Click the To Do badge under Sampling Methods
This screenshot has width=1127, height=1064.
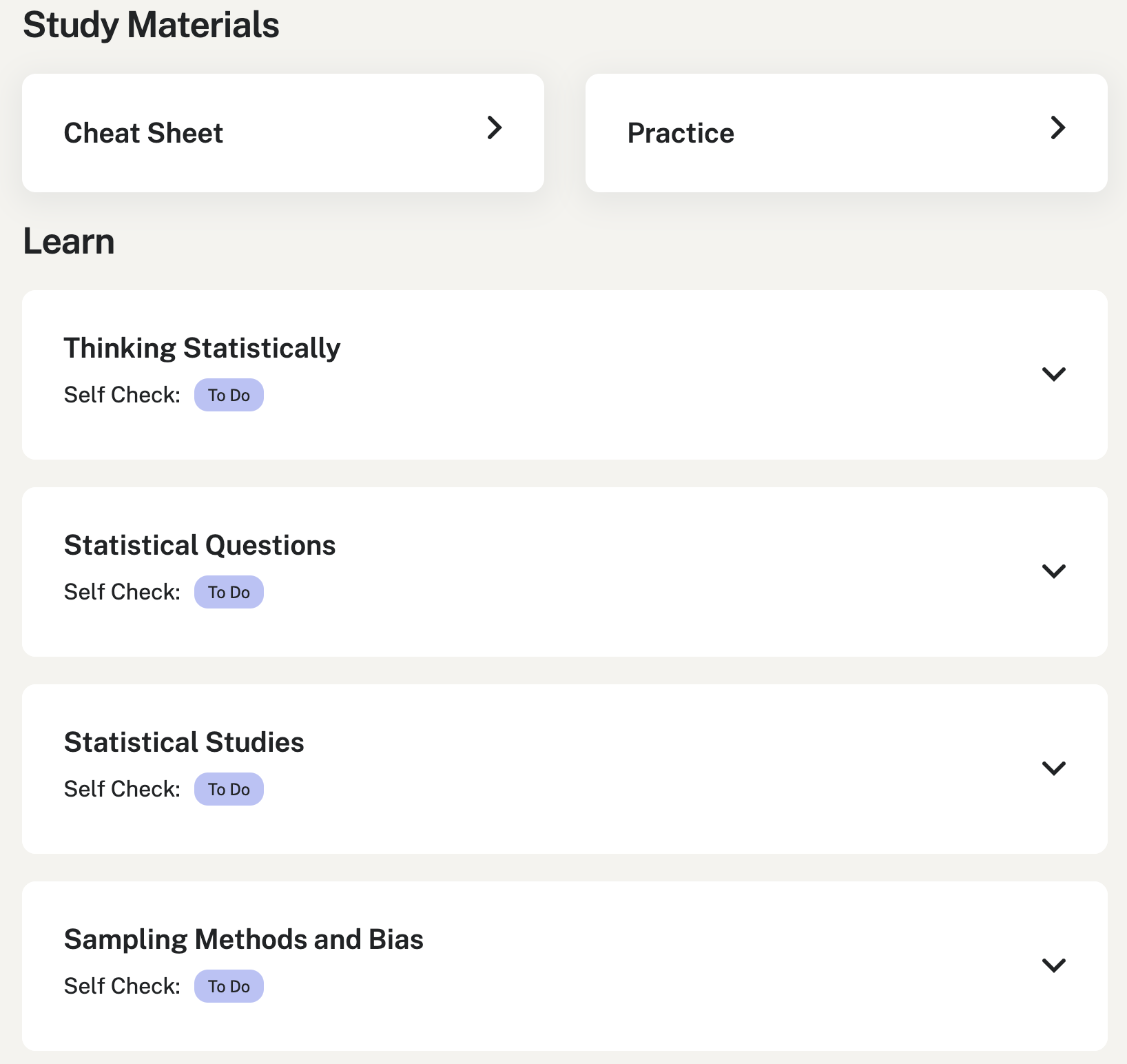(229, 986)
